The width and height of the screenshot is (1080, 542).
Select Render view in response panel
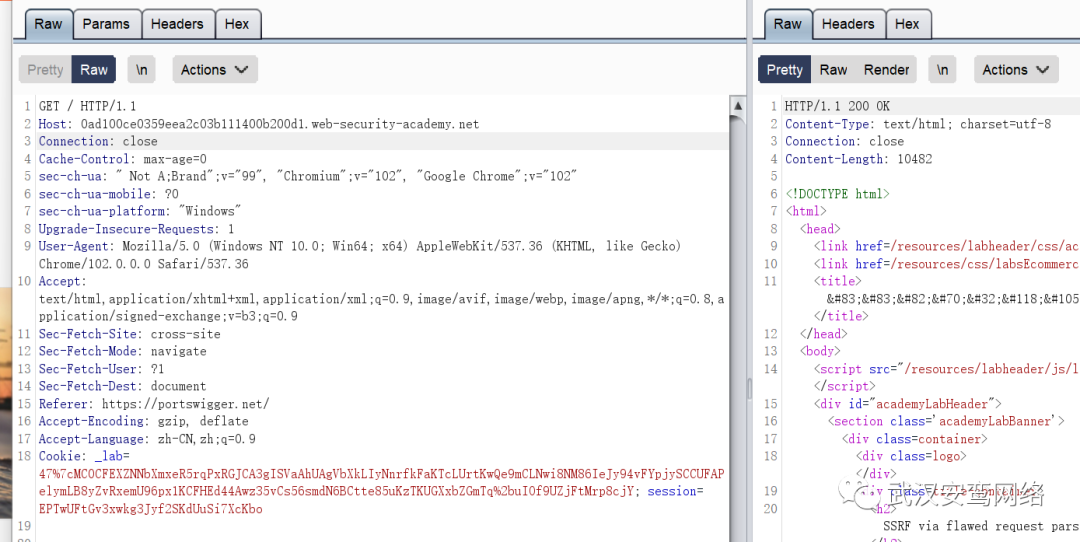pos(886,70)
